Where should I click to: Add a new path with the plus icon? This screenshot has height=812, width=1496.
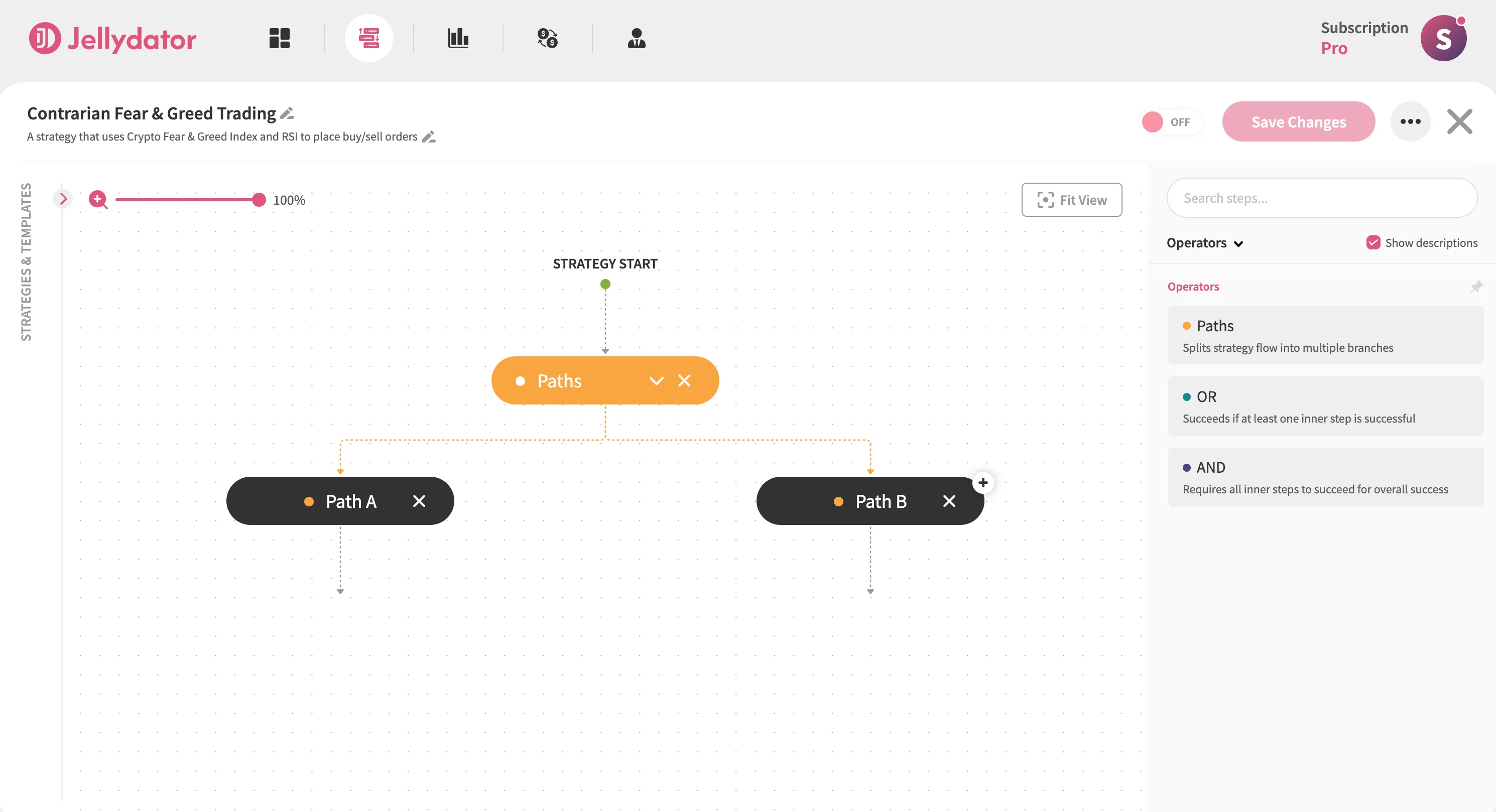click(983, 483)
